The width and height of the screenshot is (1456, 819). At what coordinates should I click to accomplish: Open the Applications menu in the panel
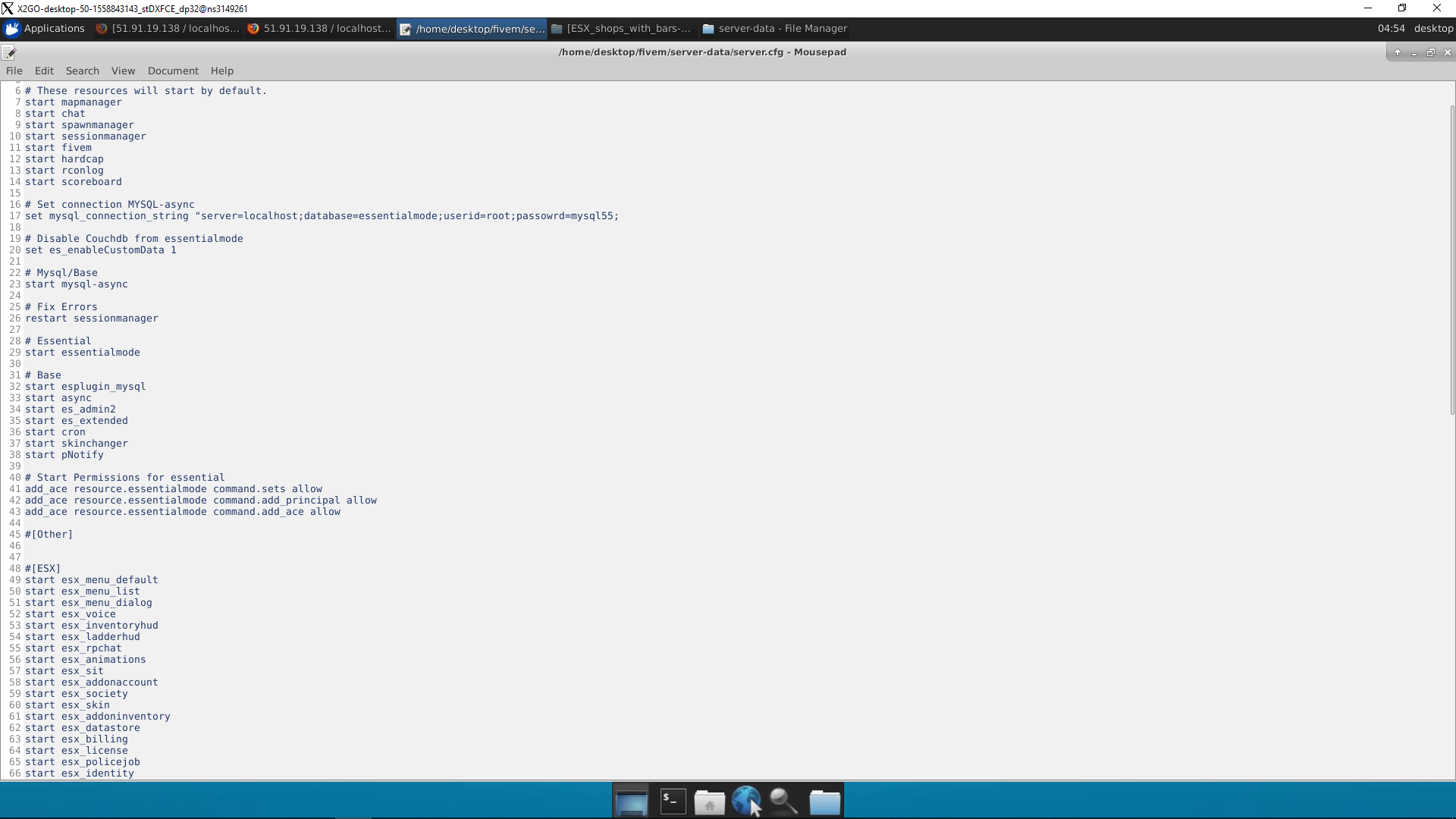pos(45,29)
